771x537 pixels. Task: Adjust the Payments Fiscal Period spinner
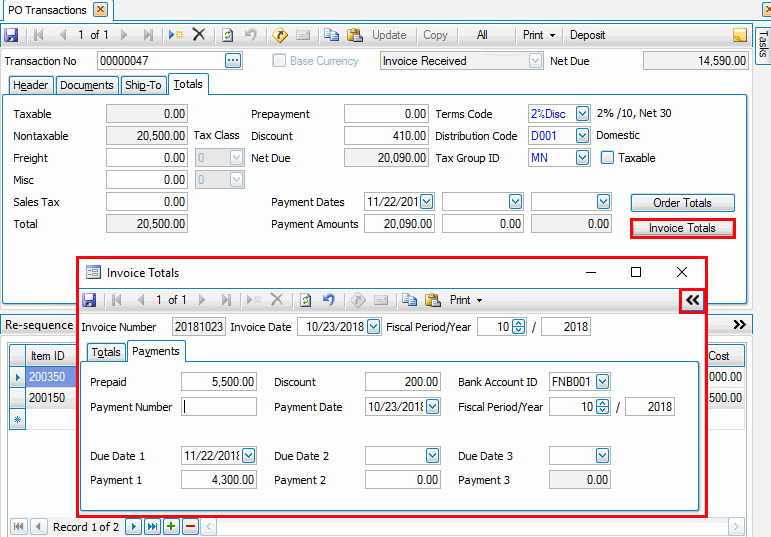(602, 407)
